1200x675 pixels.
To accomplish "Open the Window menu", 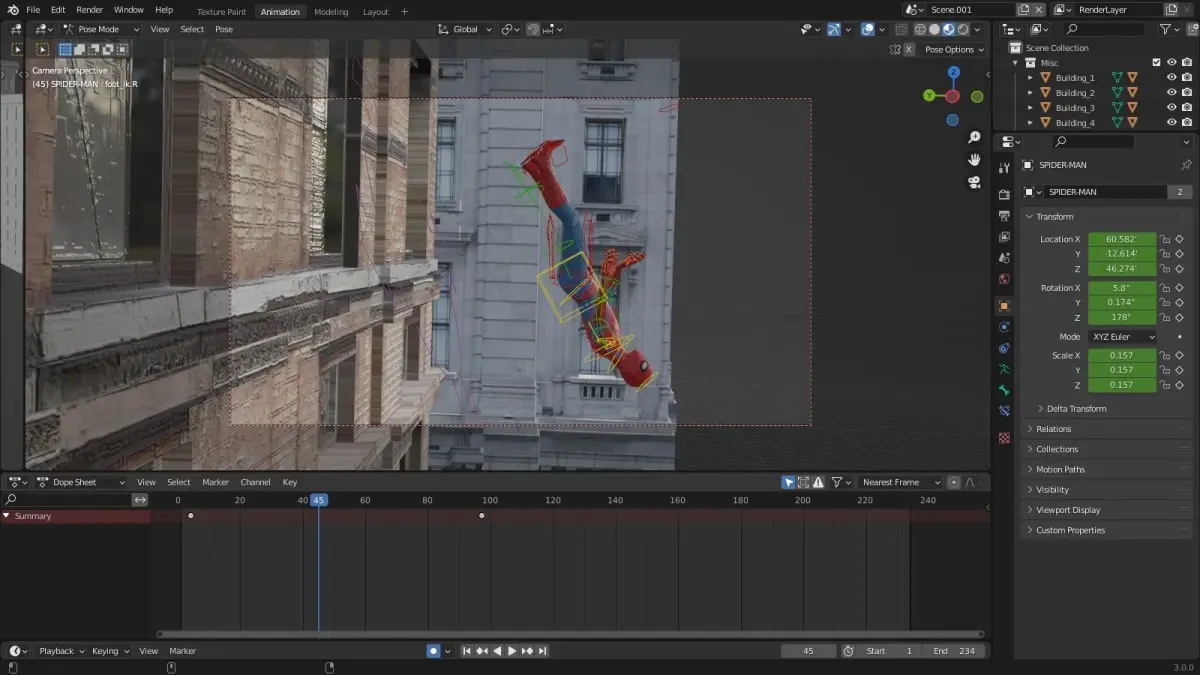I will click(x=128, y=10).
